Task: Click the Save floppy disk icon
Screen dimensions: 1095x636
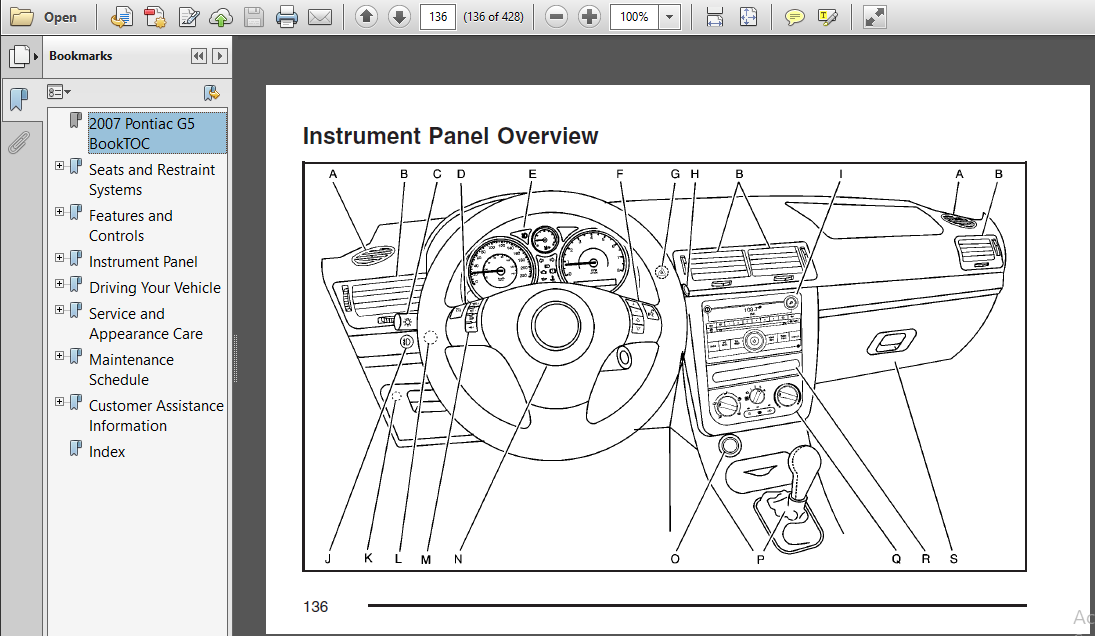Action: click(x=253, y=17)
